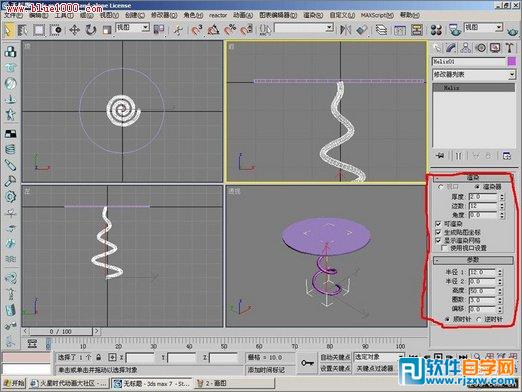
Task: Enable the 使用视口设置 checkbox
Action: click(444, 248)
